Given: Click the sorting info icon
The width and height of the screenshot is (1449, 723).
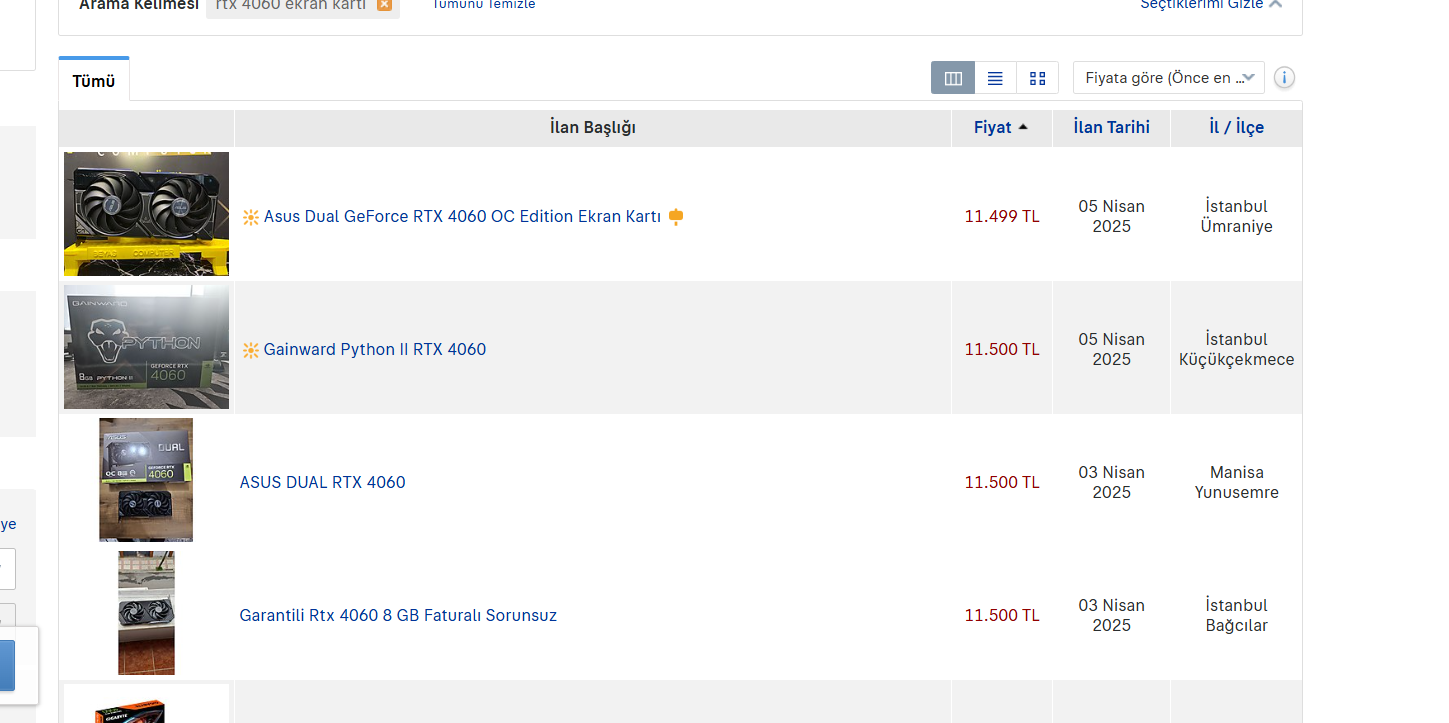Looking at the screenshot, I should pos(1285,78).
